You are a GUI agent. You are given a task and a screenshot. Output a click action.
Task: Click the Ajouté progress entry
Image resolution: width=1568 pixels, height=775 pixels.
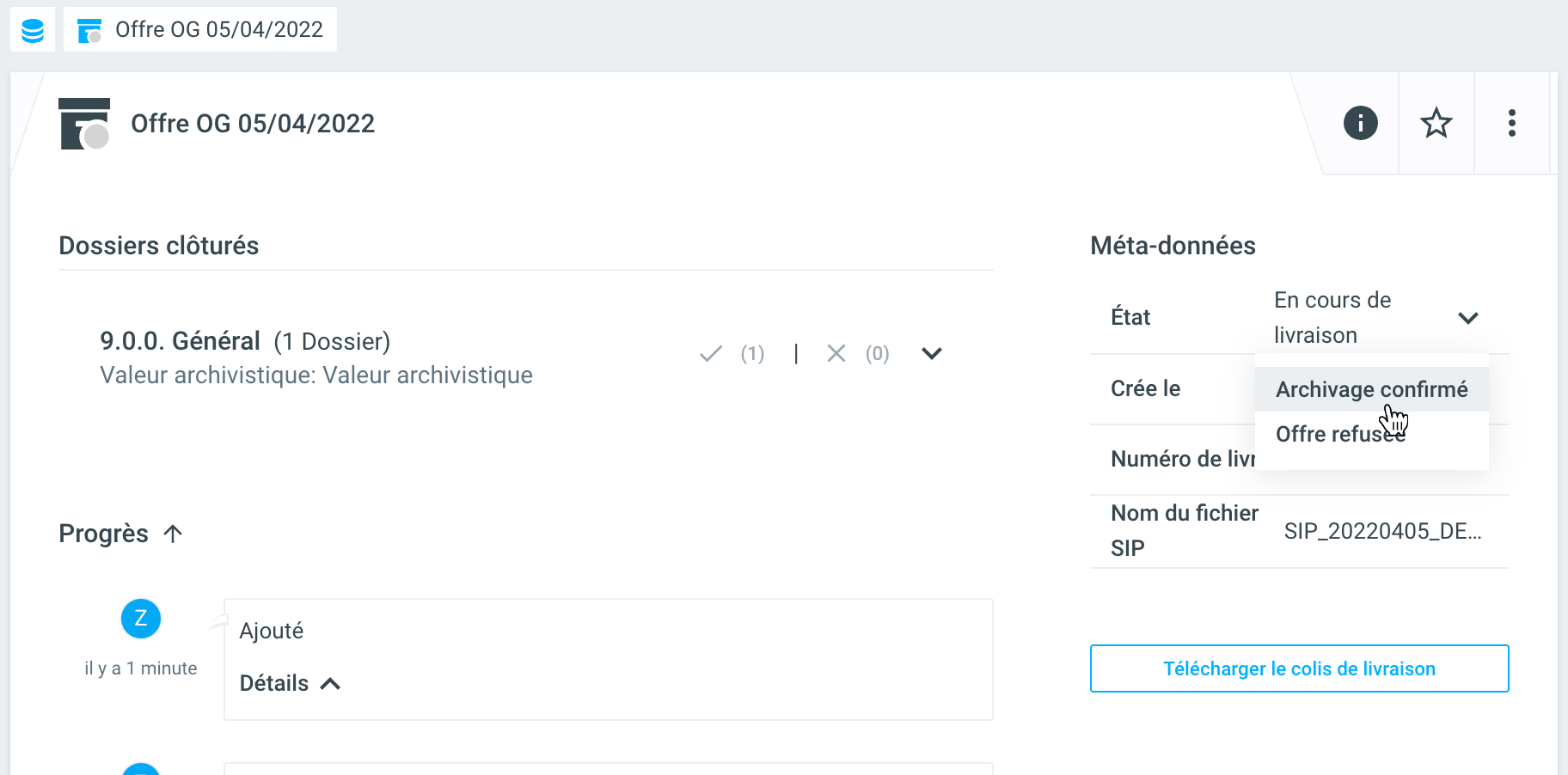point(272,632)
